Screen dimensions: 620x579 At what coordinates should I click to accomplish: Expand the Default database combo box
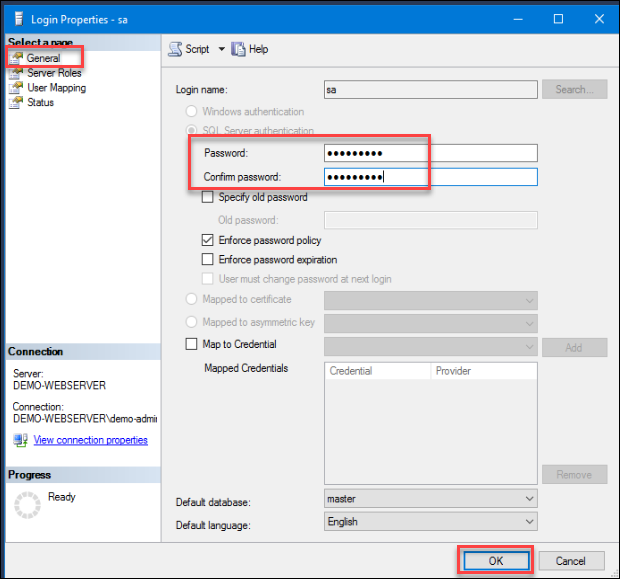point(529,499)
